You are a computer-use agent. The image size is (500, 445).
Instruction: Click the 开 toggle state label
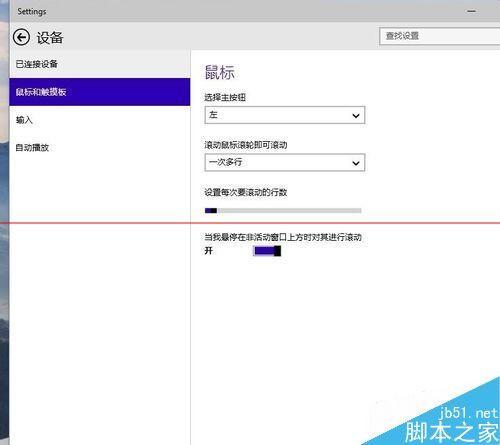[209, 251]
